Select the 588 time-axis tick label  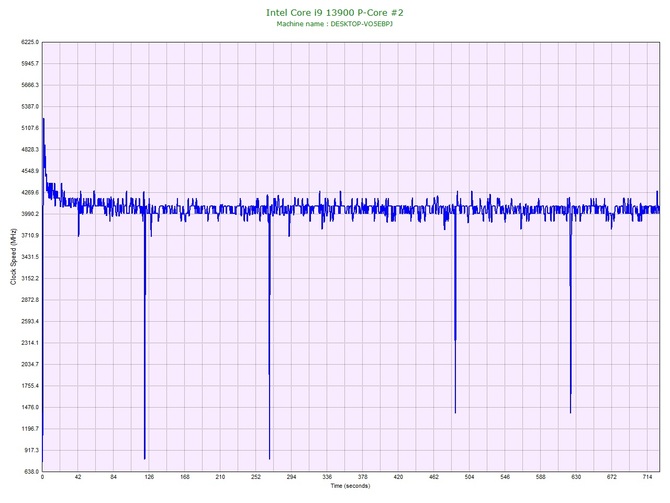[x=541, y=477]
